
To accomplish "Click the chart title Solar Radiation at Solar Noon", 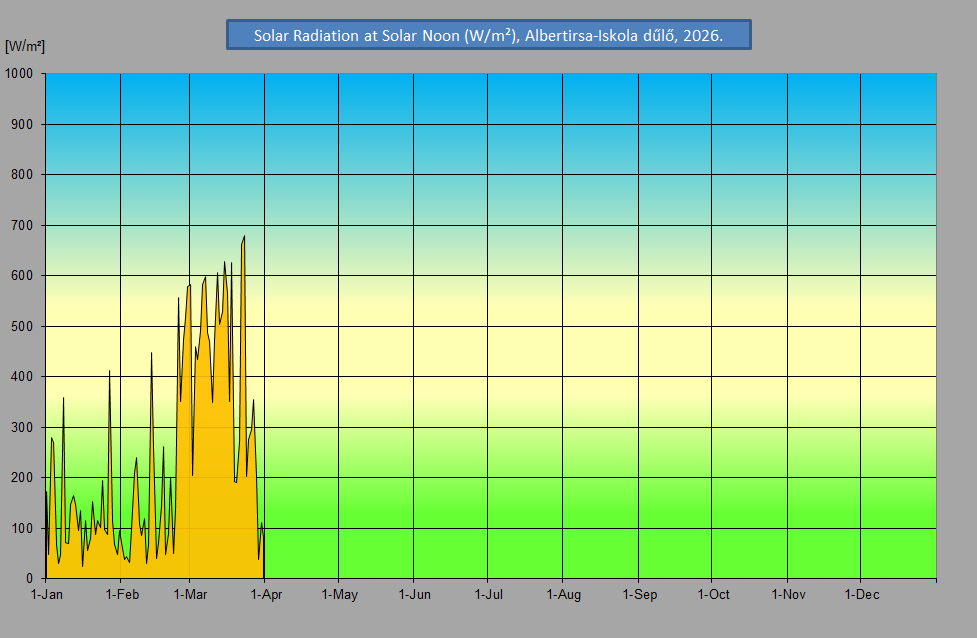I will [488, 35].
